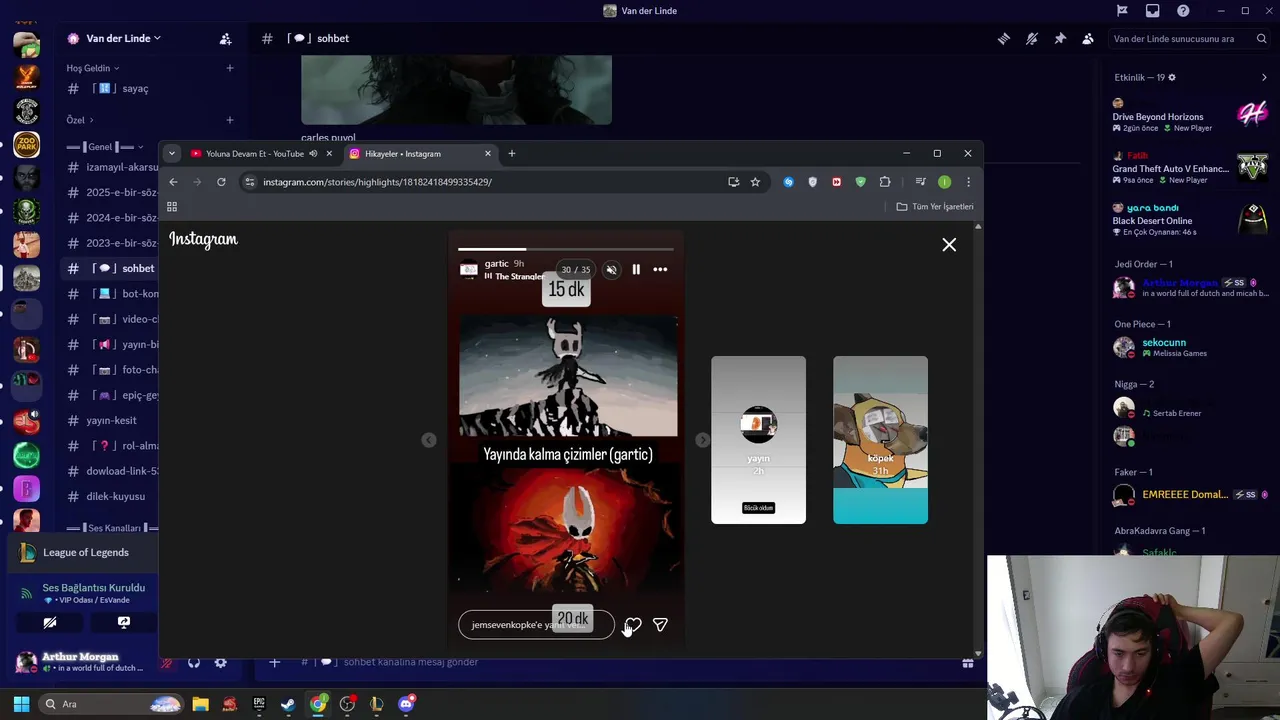Add attachment plus in Discord message bar
This screenshot has height=720, width=1280.
[274, 662]
